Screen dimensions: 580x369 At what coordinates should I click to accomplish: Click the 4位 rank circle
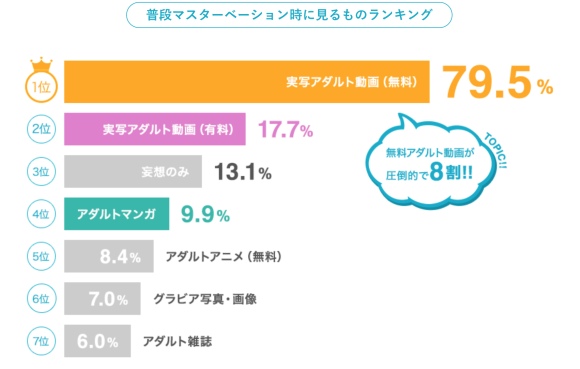pos(41,214)
